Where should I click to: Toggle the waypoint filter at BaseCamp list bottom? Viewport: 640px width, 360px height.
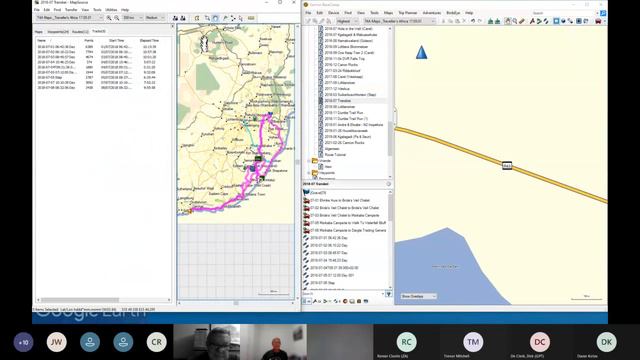pyautogui.click(x=315, y=301)
